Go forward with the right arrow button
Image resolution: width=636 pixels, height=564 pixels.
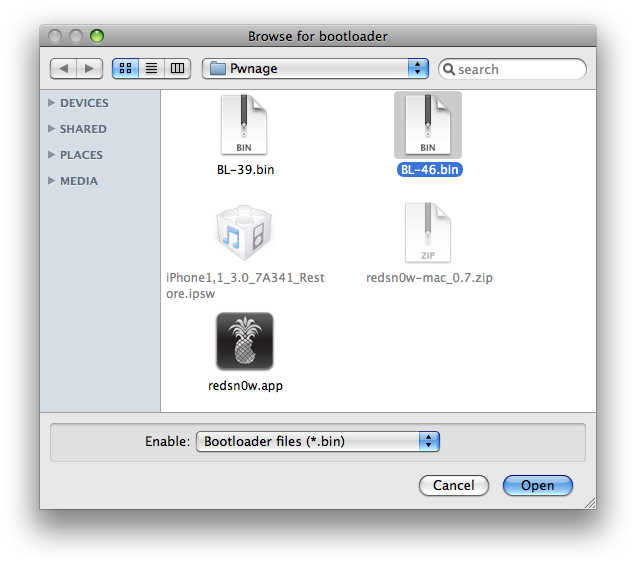click(x=90, y=68)
